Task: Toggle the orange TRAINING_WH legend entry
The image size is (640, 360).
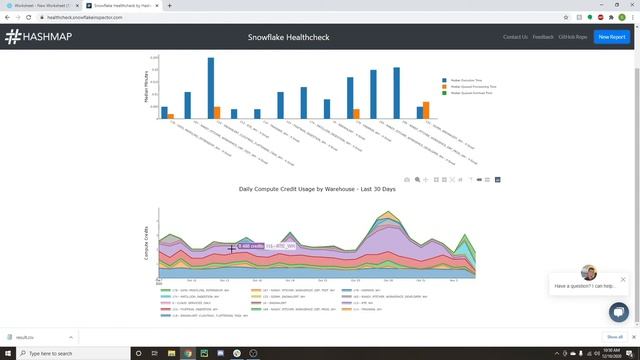Action: pyautogui.click(x=362, y=309)
